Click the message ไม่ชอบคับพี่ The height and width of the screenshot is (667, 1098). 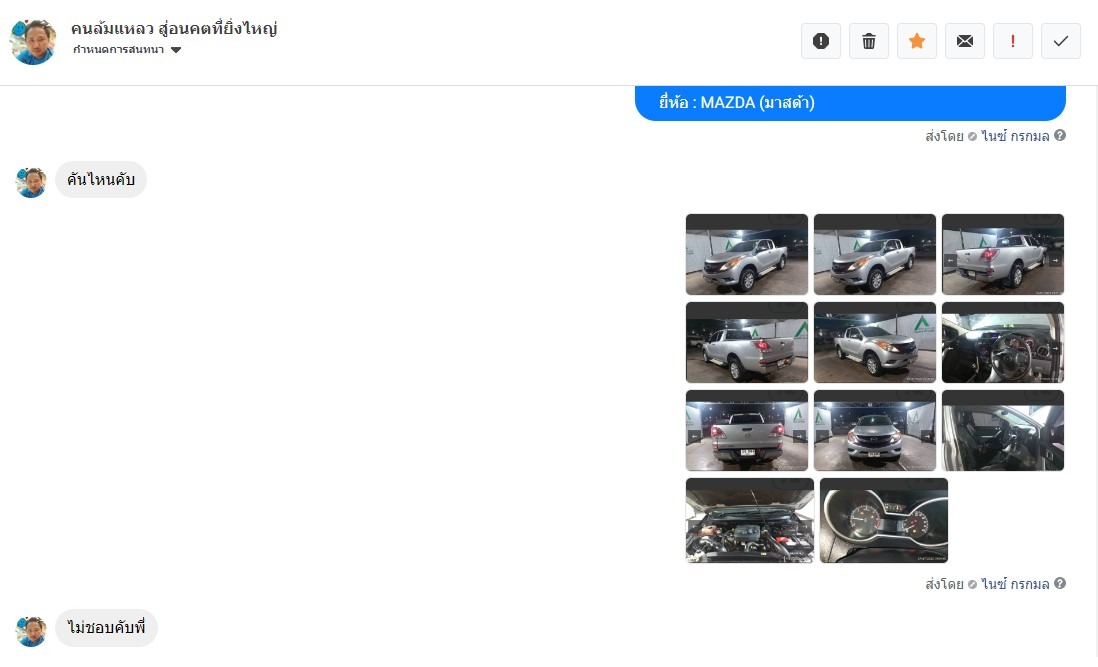click(106, 627)
